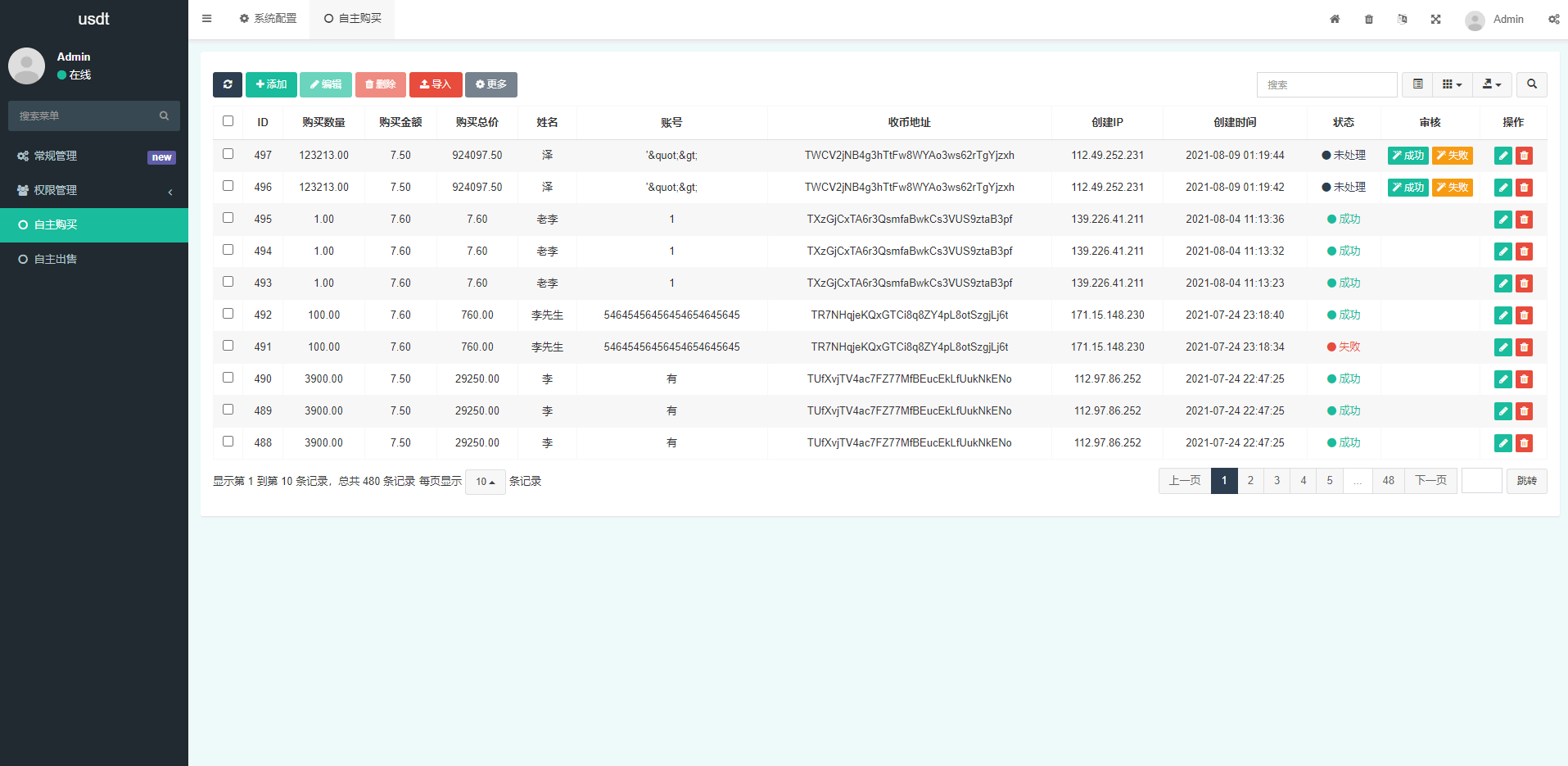Open the page size 10 dropdown
Viewport: 1568px width, 766px height.
coord(485,482)
